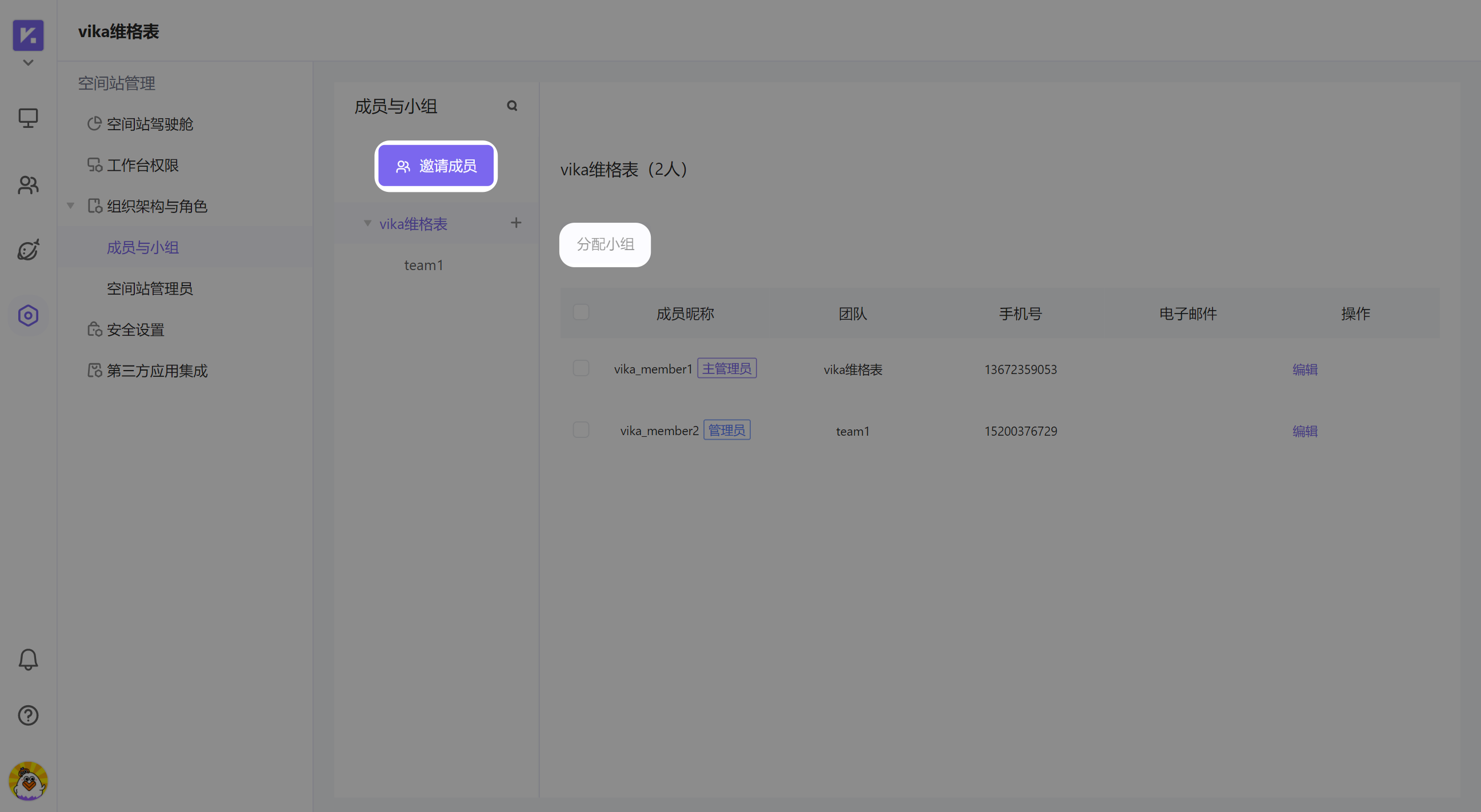Collapse the vika维格表 team tree
This screenshot has width=1481, height=812.
tap(367, 223)
